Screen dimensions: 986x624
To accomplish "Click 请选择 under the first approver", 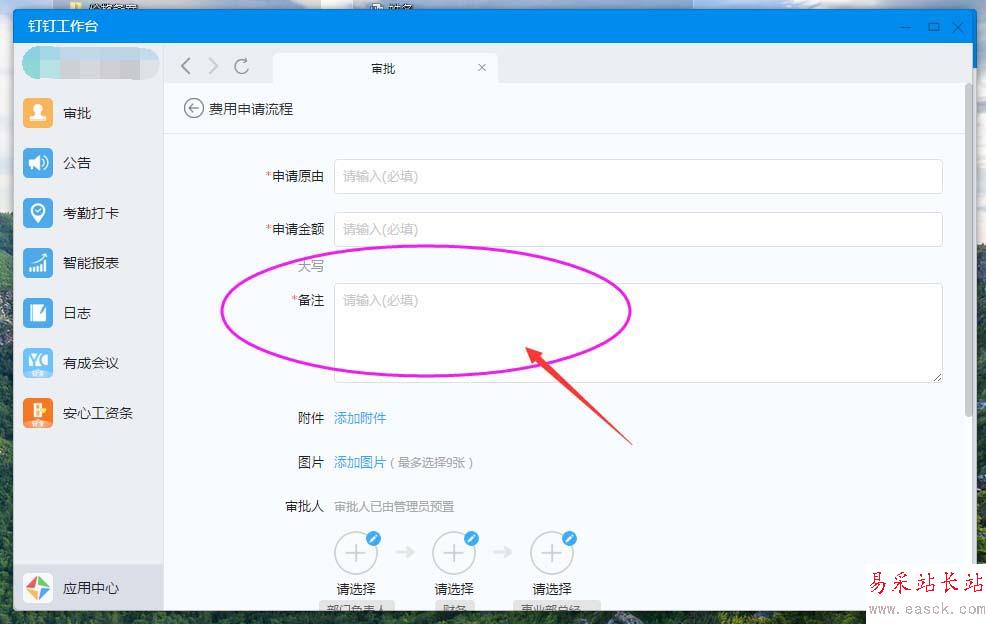I will tap(356, 589).
